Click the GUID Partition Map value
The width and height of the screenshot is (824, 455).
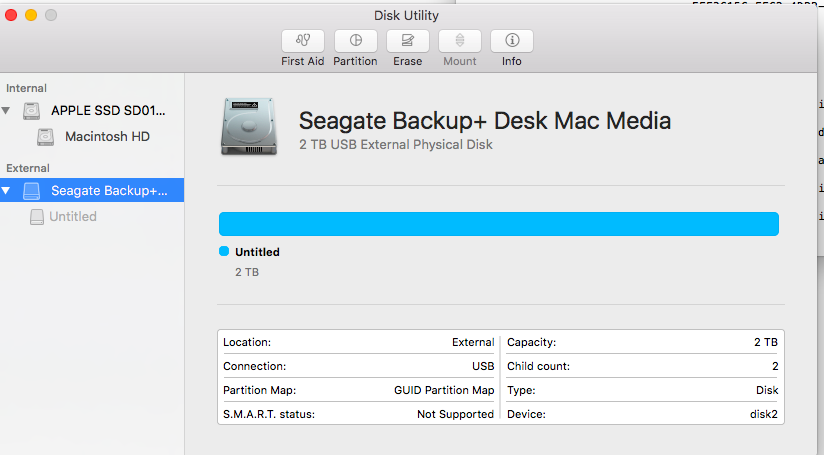(x=444, y=390)
